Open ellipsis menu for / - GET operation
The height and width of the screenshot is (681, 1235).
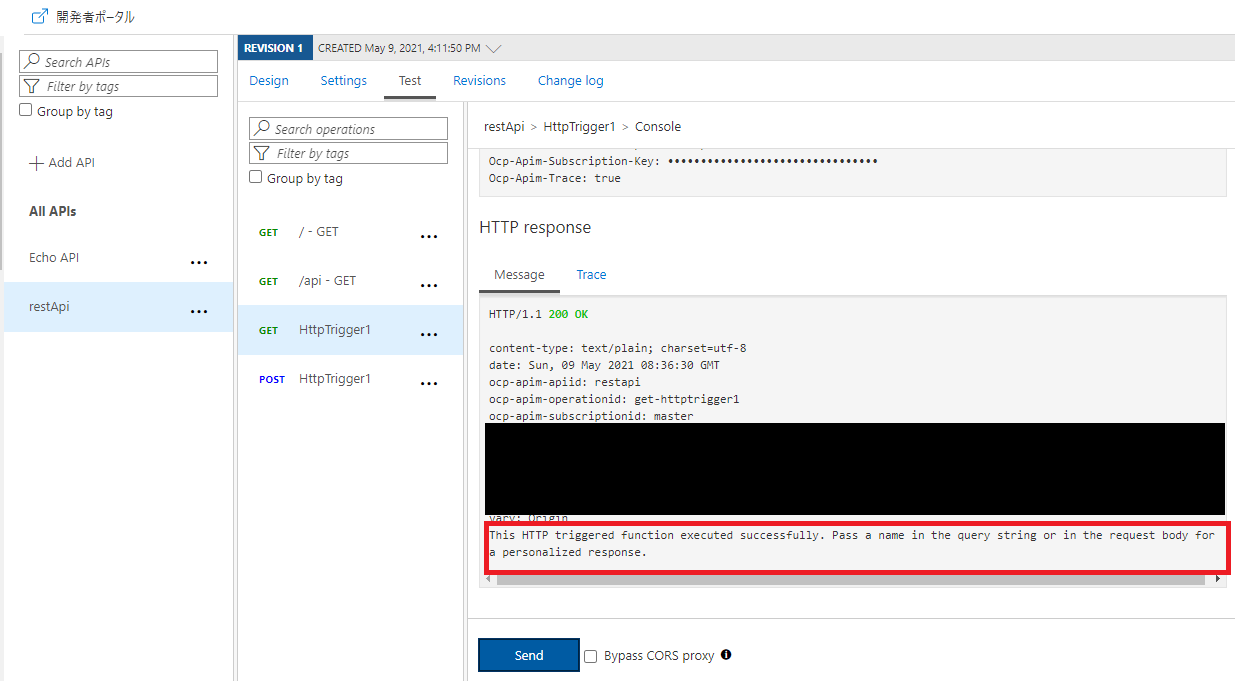(x=429, y=237)
